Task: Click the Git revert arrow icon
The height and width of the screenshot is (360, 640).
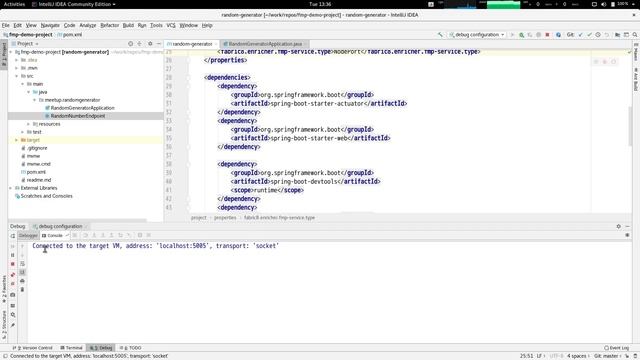Action: (607, 35)
